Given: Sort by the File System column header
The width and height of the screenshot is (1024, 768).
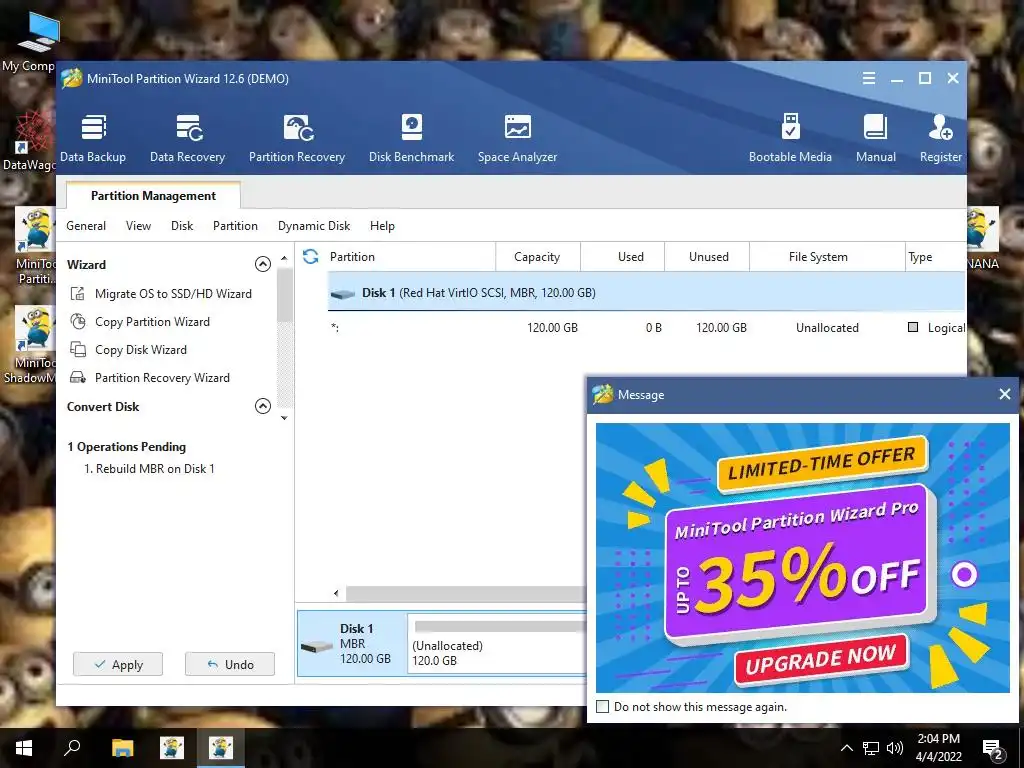Looking at the screenshot, I should pos(826,257).
